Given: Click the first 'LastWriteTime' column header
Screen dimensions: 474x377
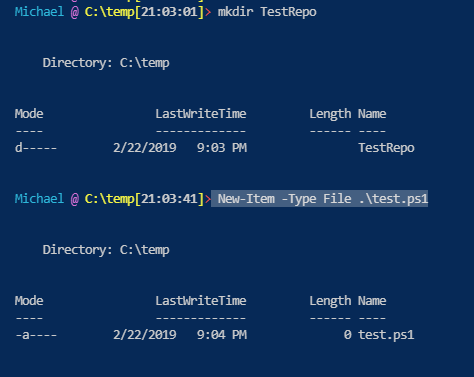Looking at the screenshot, I should pyautogui.click(x=201, y=114).
